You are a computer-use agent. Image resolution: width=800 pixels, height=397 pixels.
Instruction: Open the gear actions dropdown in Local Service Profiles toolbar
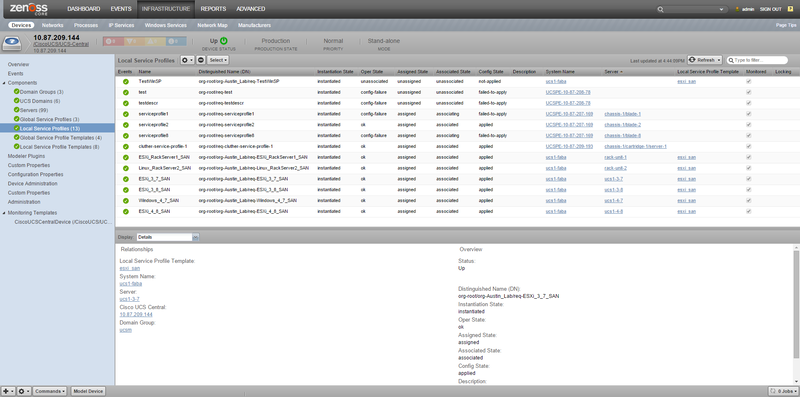[187, 60]
